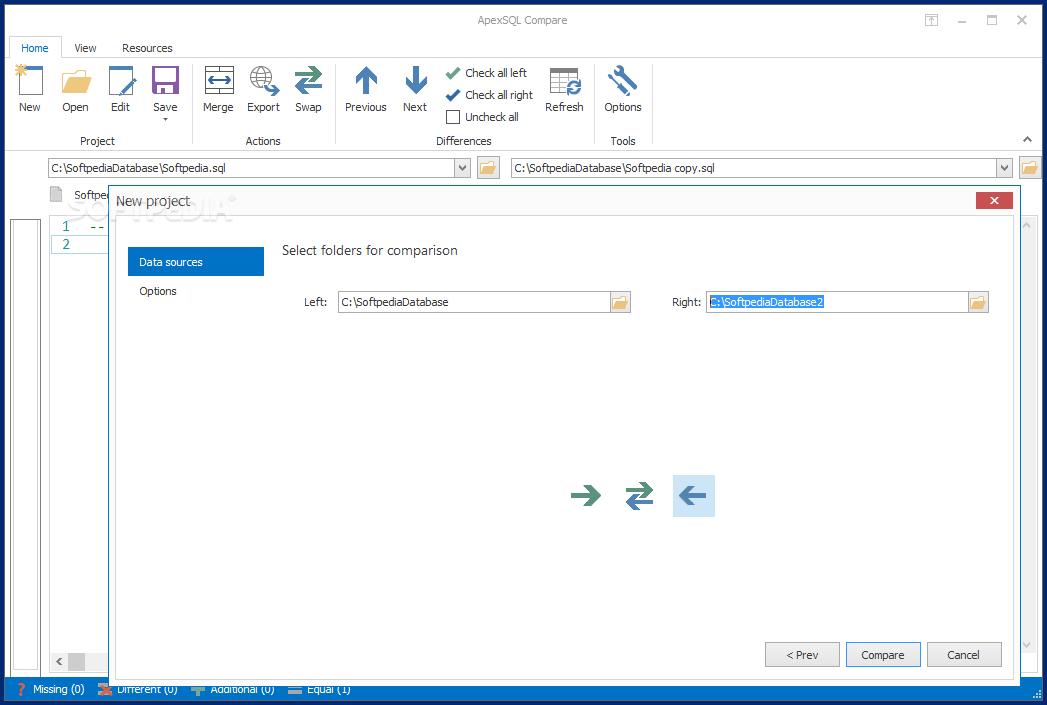
Task: Click the horizontal scrollbar left arrow
Action: (59, 662)
